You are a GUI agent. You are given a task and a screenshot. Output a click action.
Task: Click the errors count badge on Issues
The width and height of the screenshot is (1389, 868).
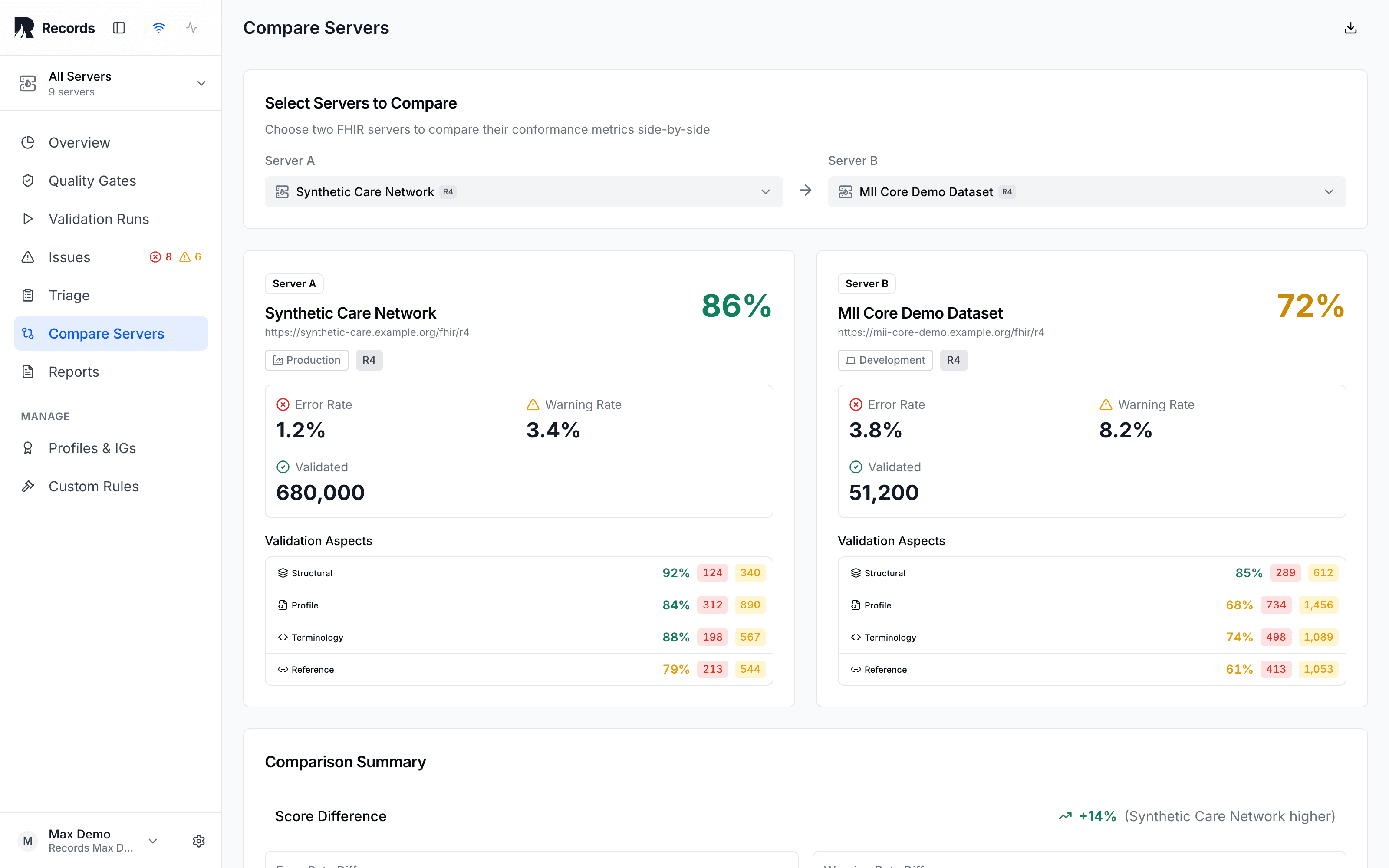161,257
